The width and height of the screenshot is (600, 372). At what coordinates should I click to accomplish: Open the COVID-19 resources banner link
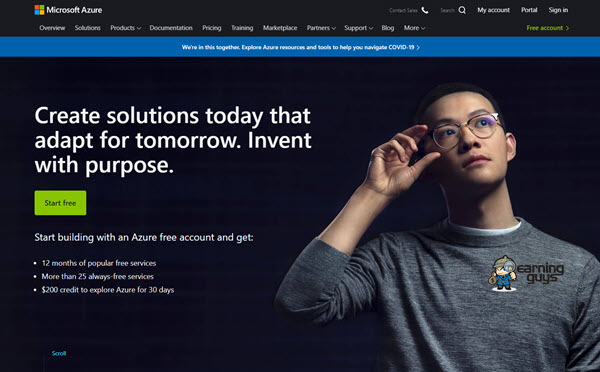[x=300, y=47]
